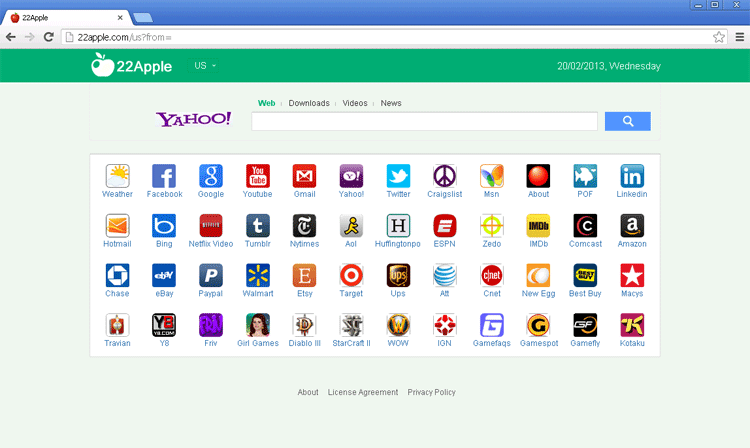Image resolution: width=750 pixels, height=448 pixels.
Task: Click the YouTube shortcut icon
Action: 257,176
